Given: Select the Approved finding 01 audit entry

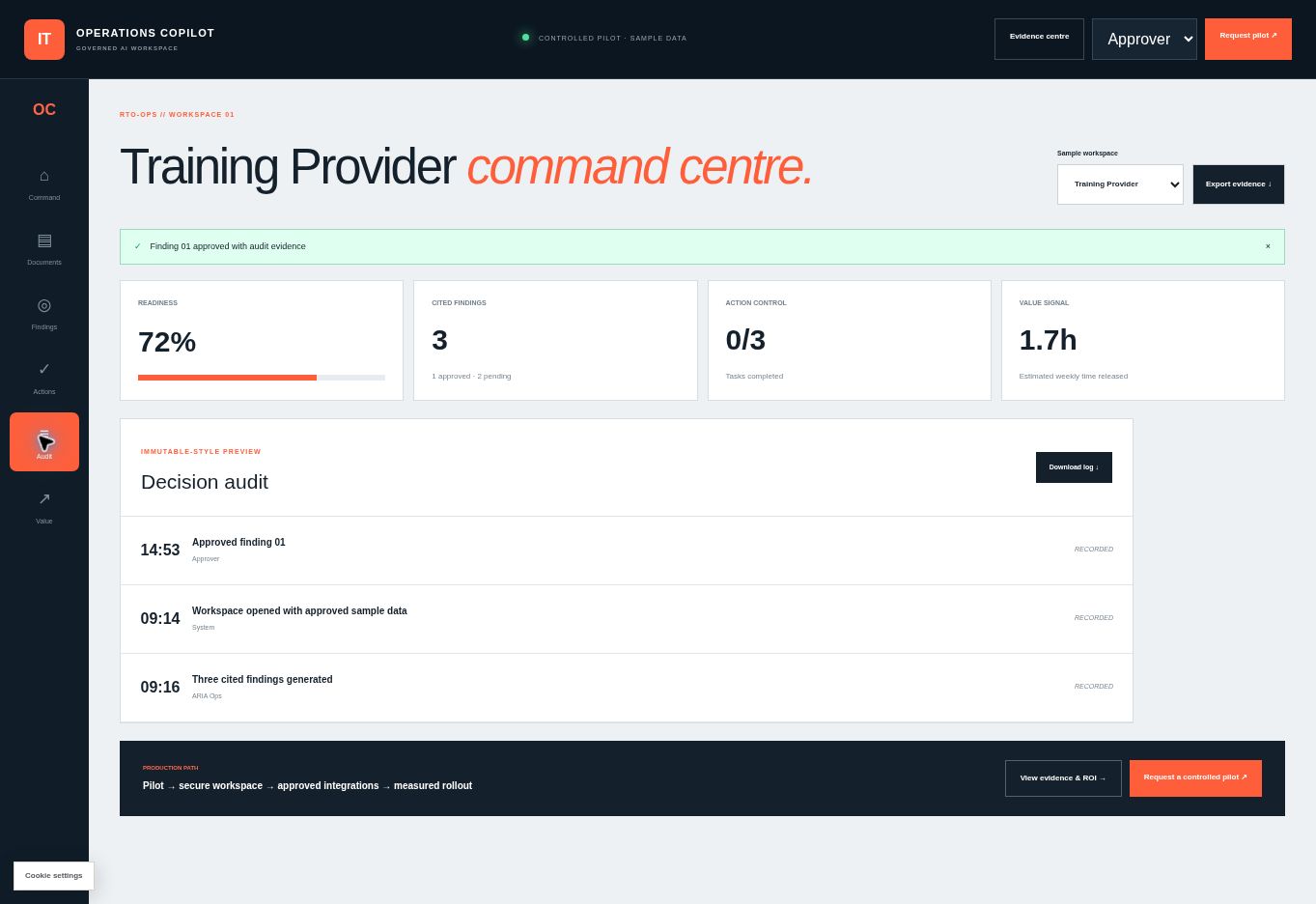Looking at the screenshot, I should [627, 551].
